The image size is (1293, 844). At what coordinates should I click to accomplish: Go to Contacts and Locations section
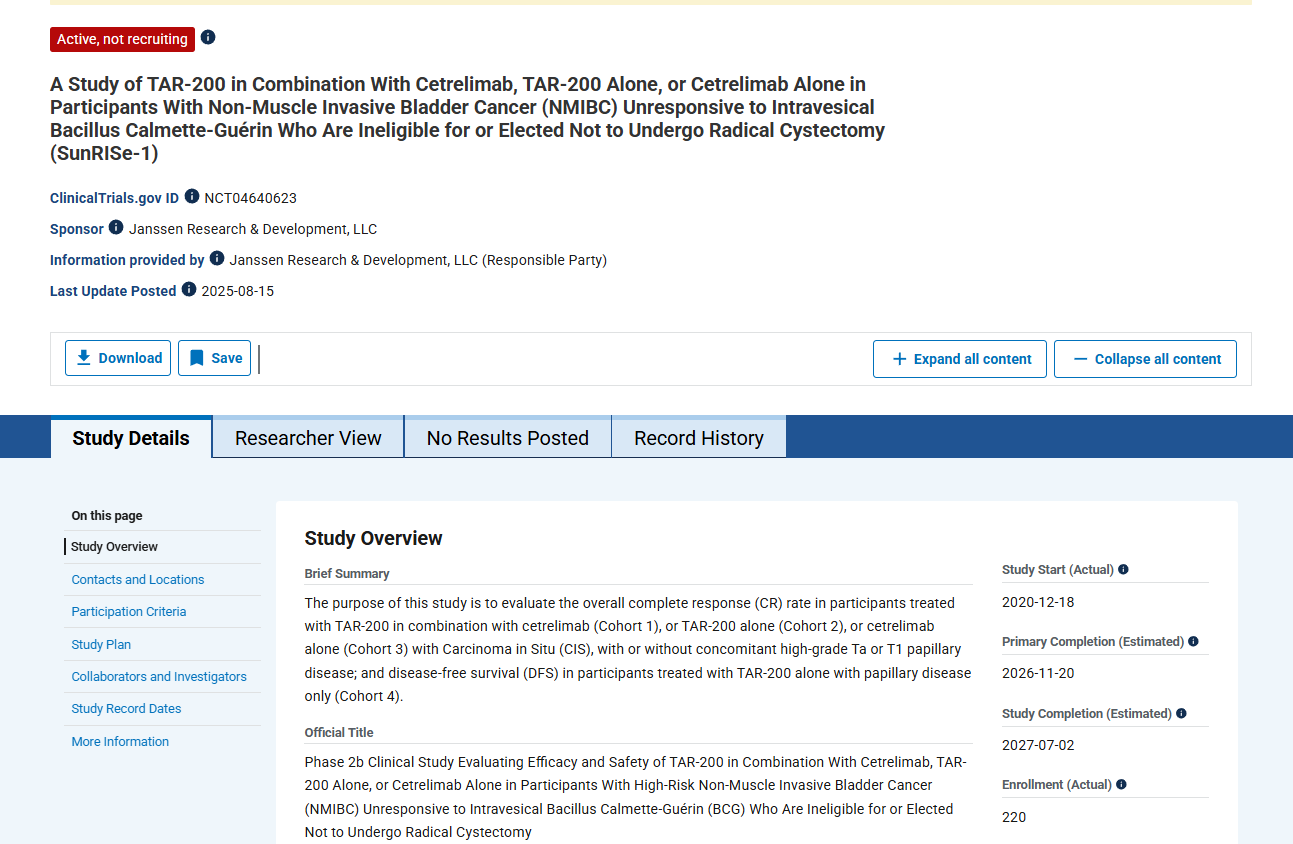138,579
